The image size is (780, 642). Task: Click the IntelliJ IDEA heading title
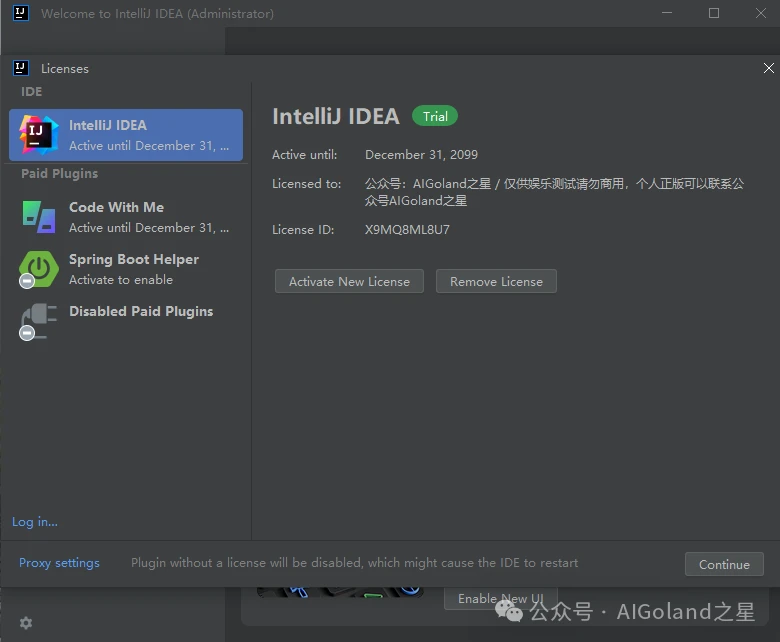point(336,116)
